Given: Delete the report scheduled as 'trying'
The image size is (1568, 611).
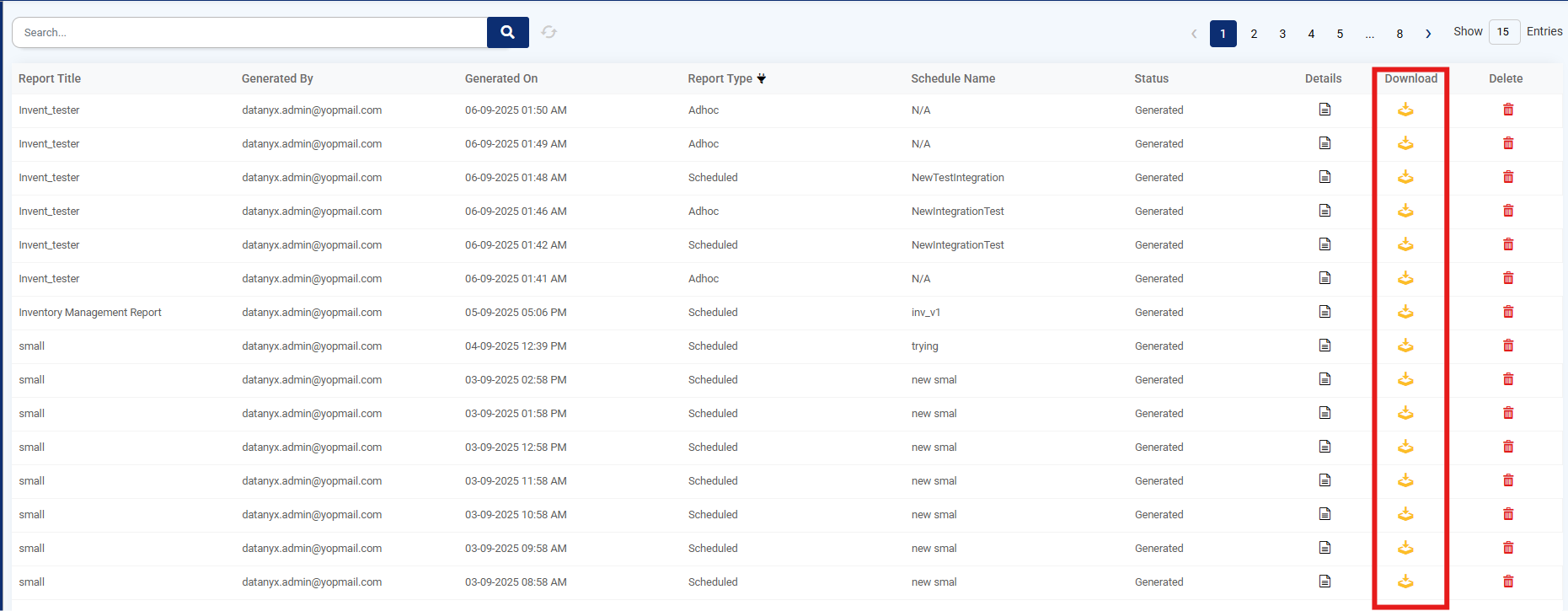Looking at the screenshot, I should tap(1508, 346).
